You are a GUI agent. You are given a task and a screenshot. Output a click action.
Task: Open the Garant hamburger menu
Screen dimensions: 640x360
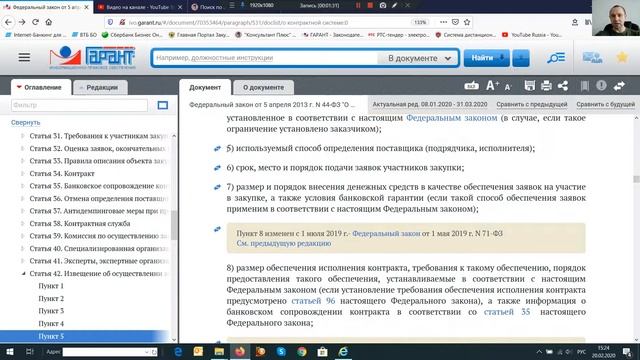24,58
